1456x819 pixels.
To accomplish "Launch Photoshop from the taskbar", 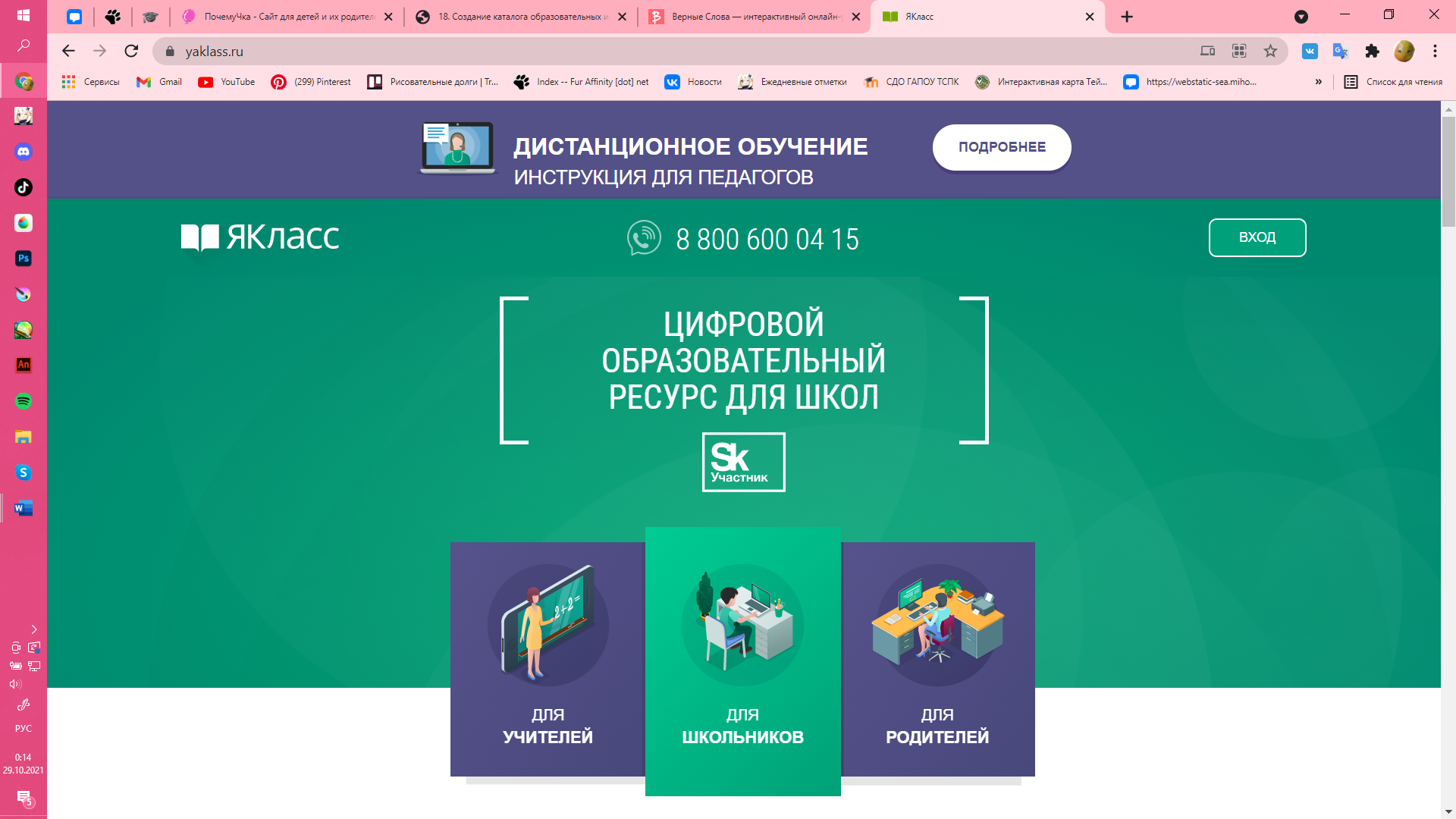I will 24,259.
